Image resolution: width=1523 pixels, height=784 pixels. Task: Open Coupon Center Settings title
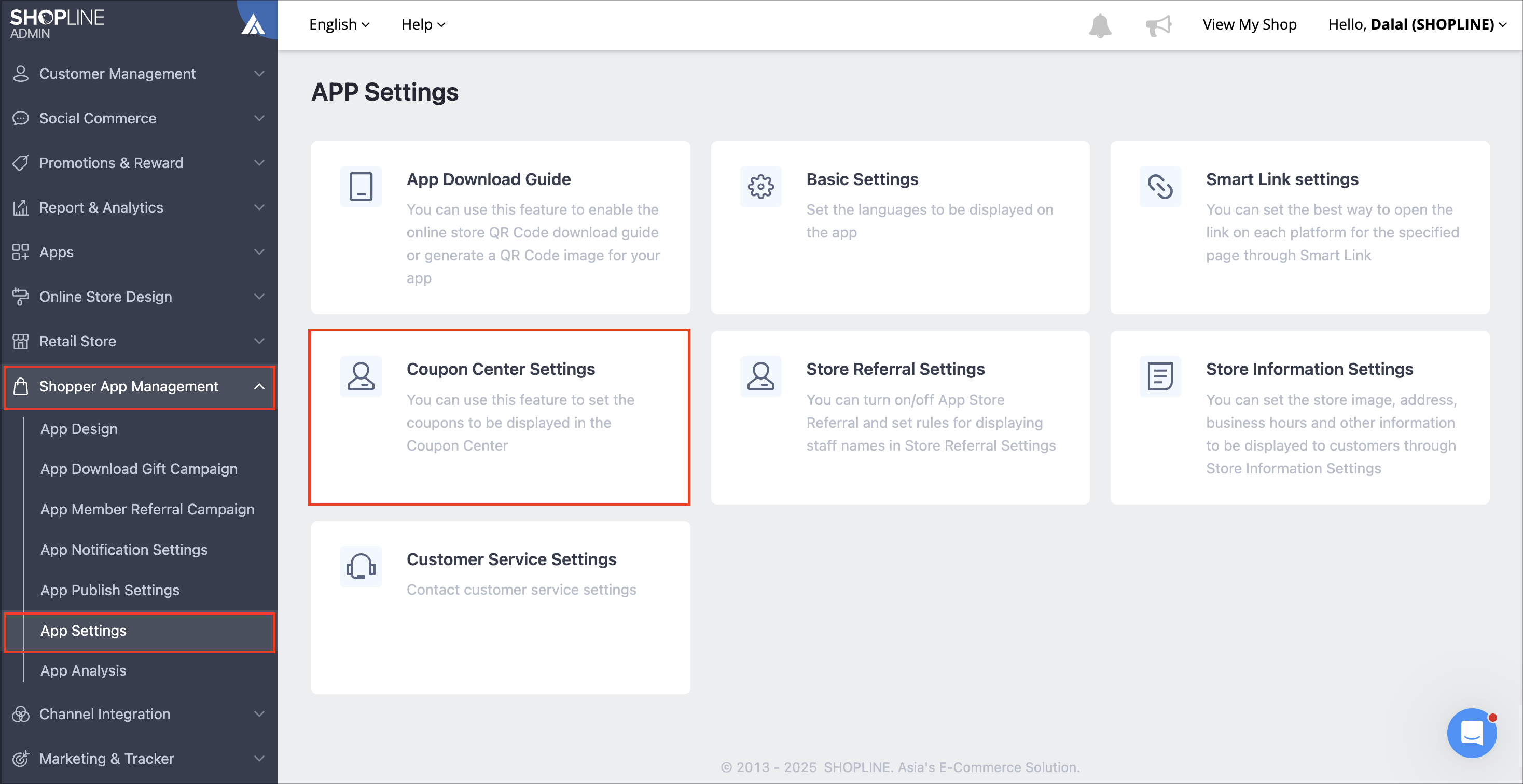(x=500, y=369)
